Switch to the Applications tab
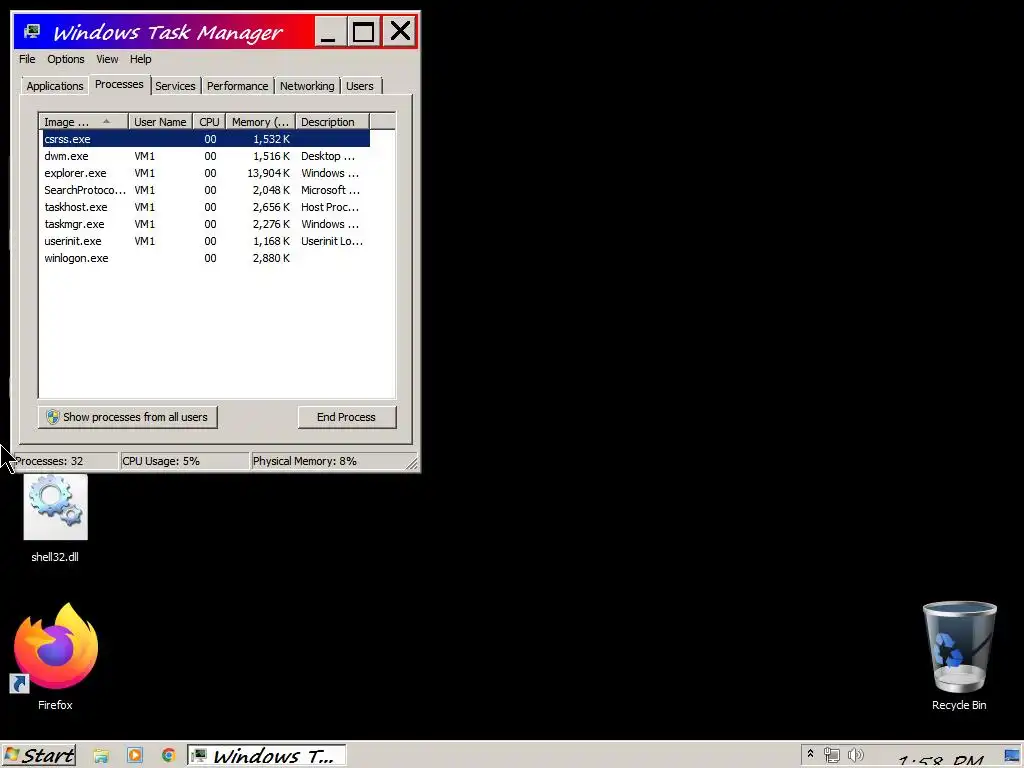The width and height of the screenshot is (1024, 768). coord(55,86)
